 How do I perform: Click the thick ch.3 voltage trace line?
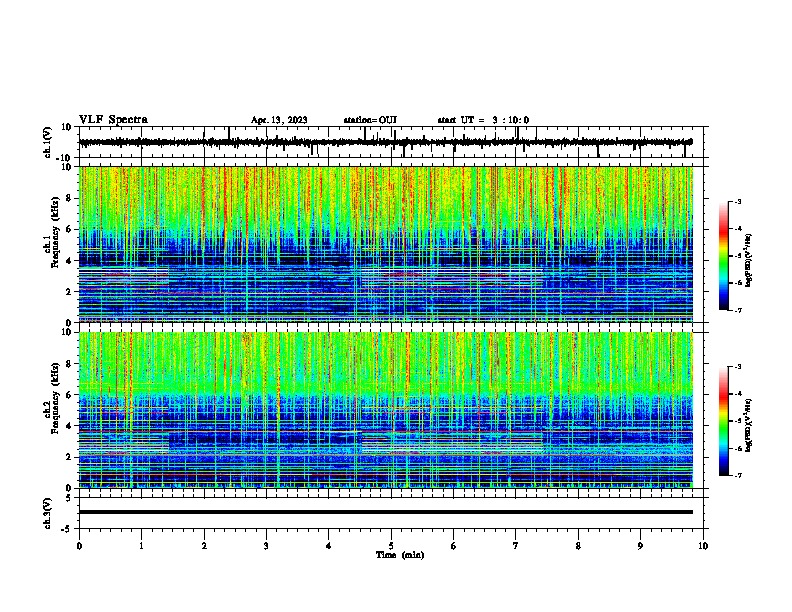click(386, 512)
